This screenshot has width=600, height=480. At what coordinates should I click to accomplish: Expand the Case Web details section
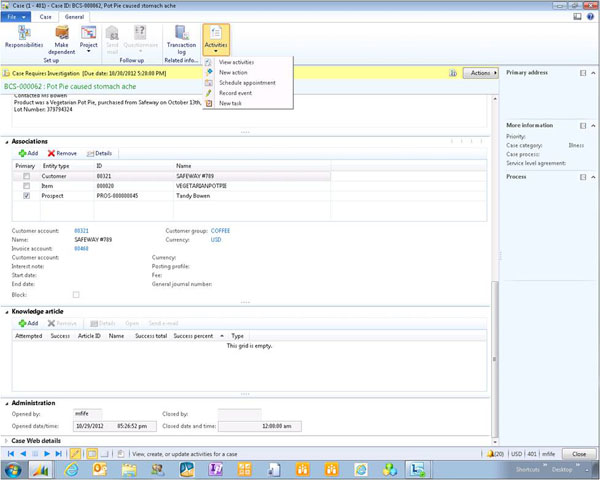coord(36,440)
